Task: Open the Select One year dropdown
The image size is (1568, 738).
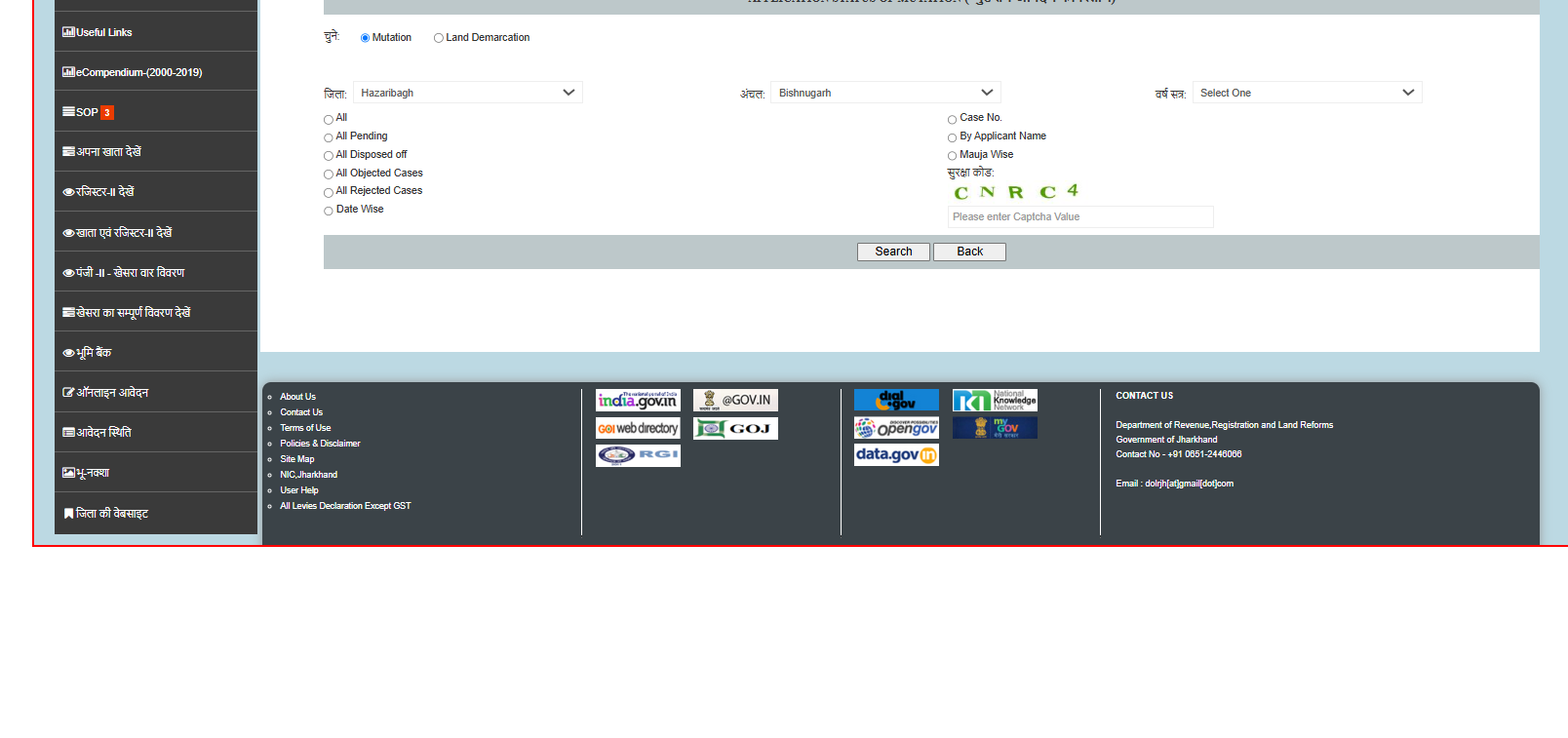Action: click(1307, 93)
